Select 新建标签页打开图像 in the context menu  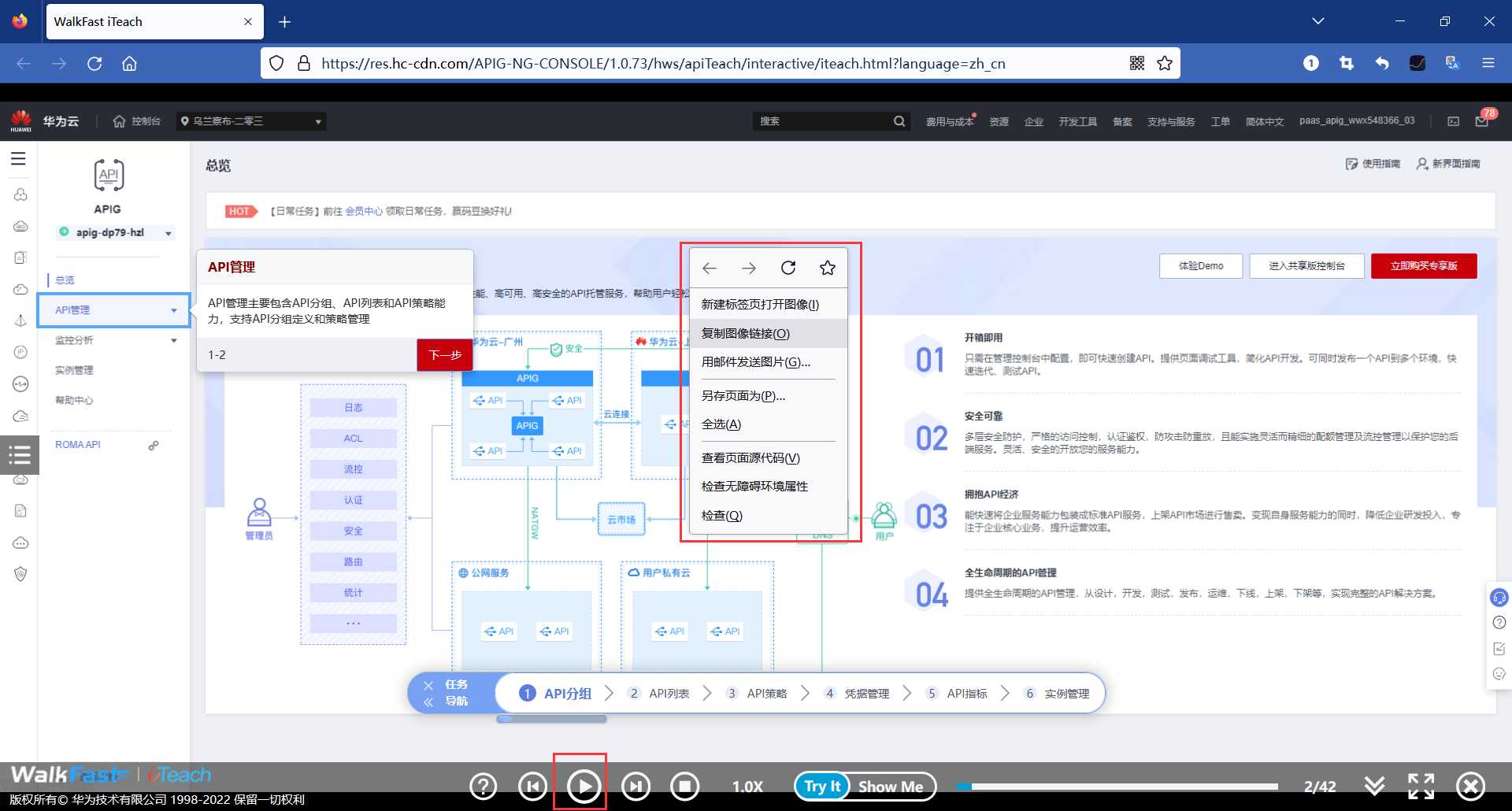coord(768,305)
